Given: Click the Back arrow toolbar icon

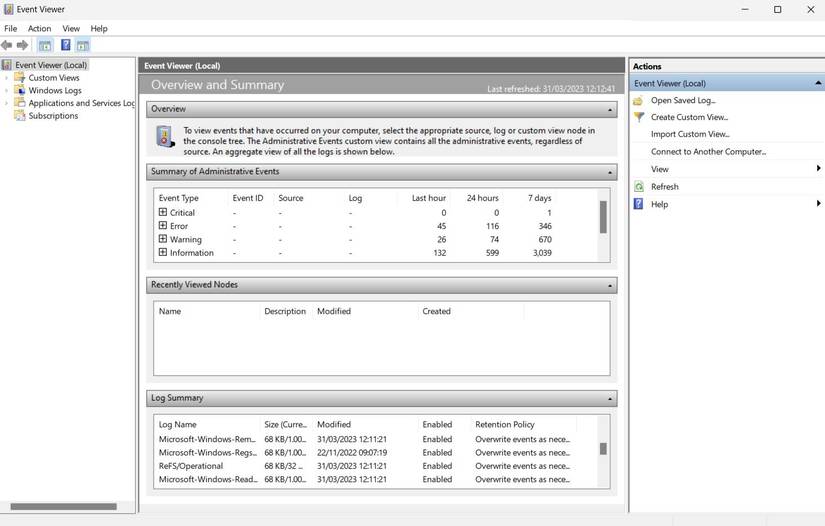Looking at the screenshot, I should [7, 45].
